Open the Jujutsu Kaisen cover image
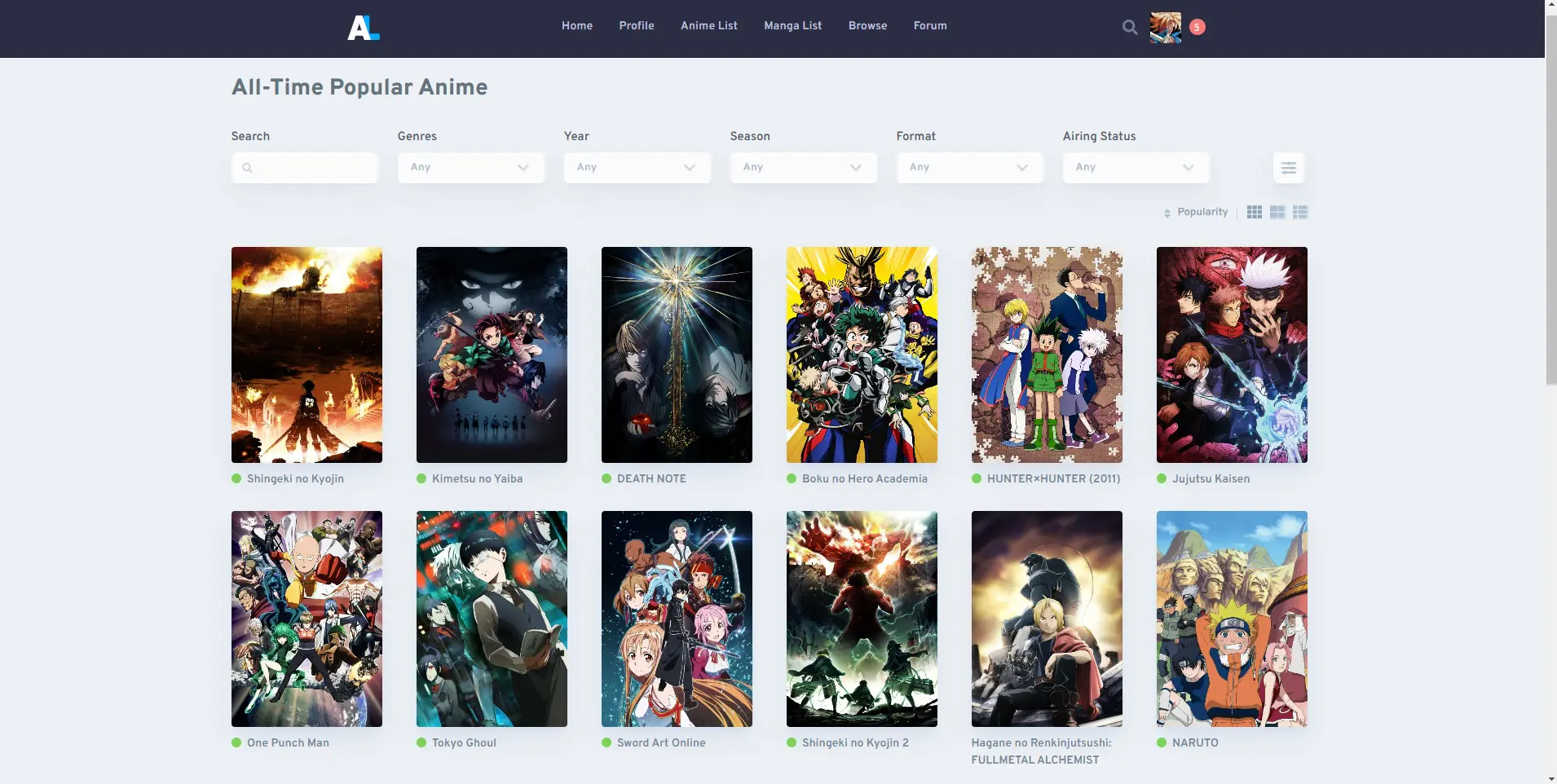1557x784 pixels. tap(1232, 355)
